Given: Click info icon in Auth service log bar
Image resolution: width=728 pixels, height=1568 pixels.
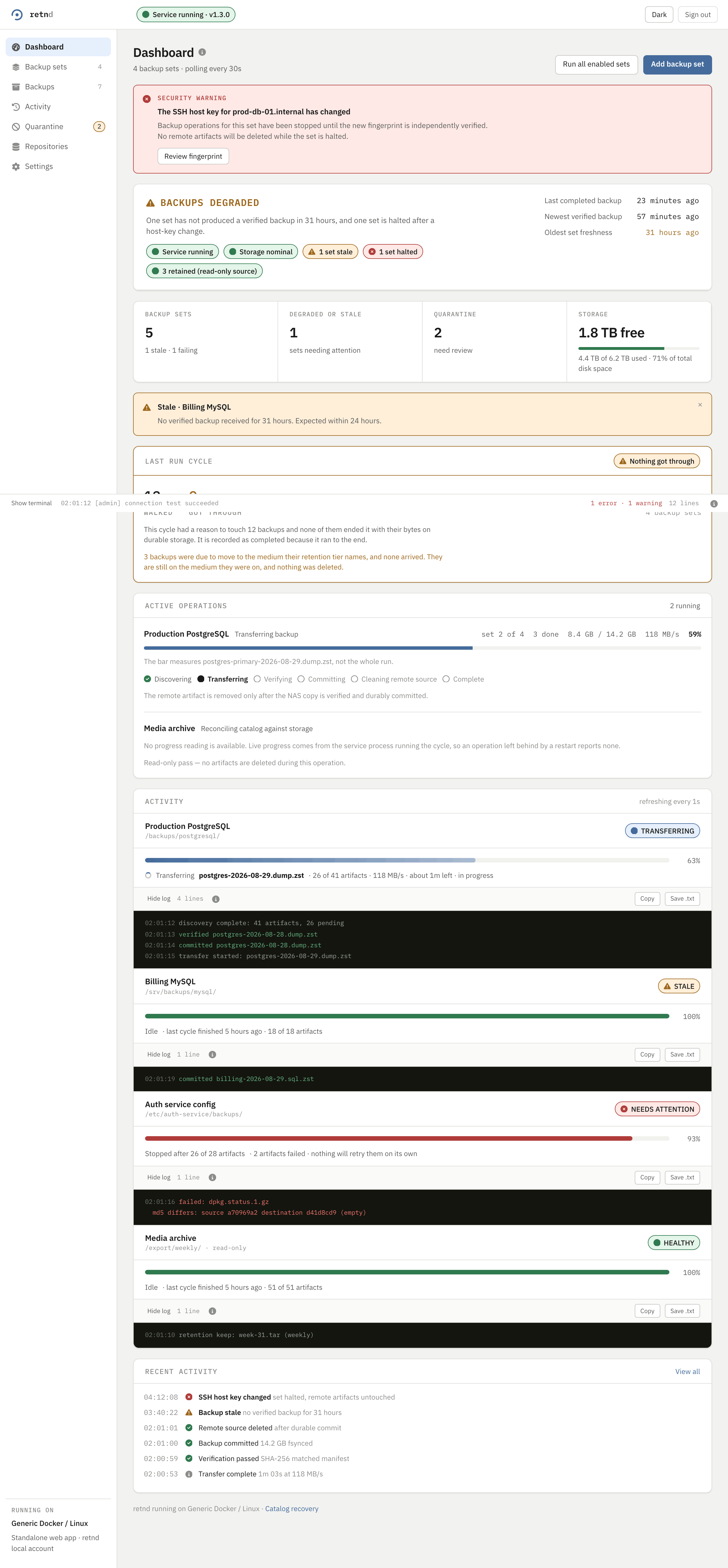Looking at the screenshot, I should point(212,1178).
